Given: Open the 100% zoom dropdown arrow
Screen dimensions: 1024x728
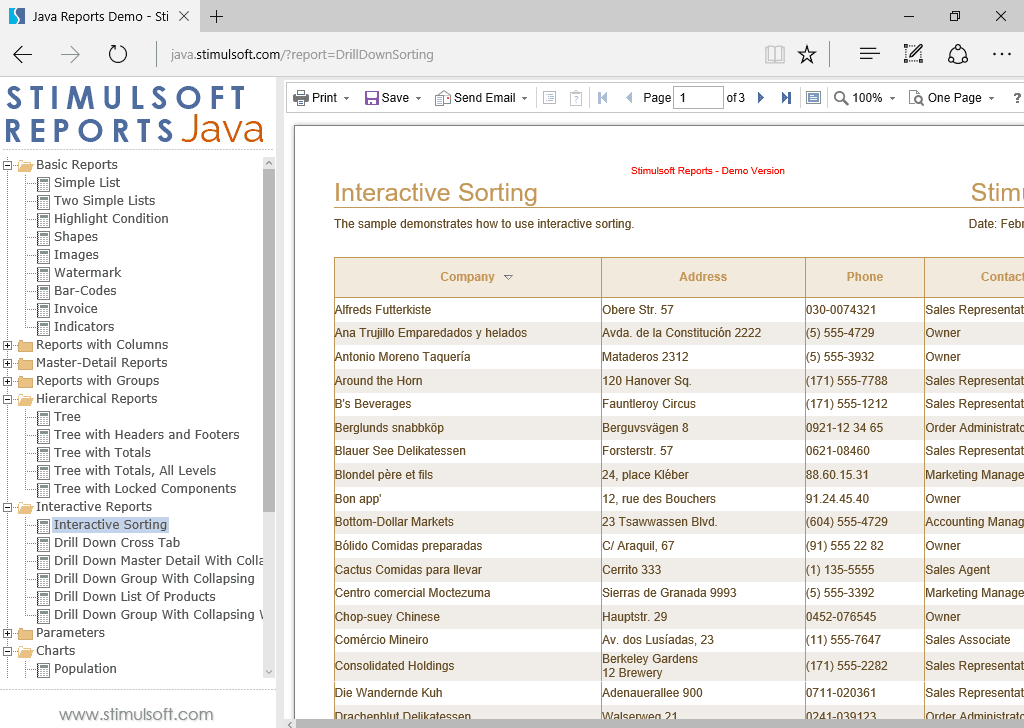Looking at the screenshot, I should (892, 99).
